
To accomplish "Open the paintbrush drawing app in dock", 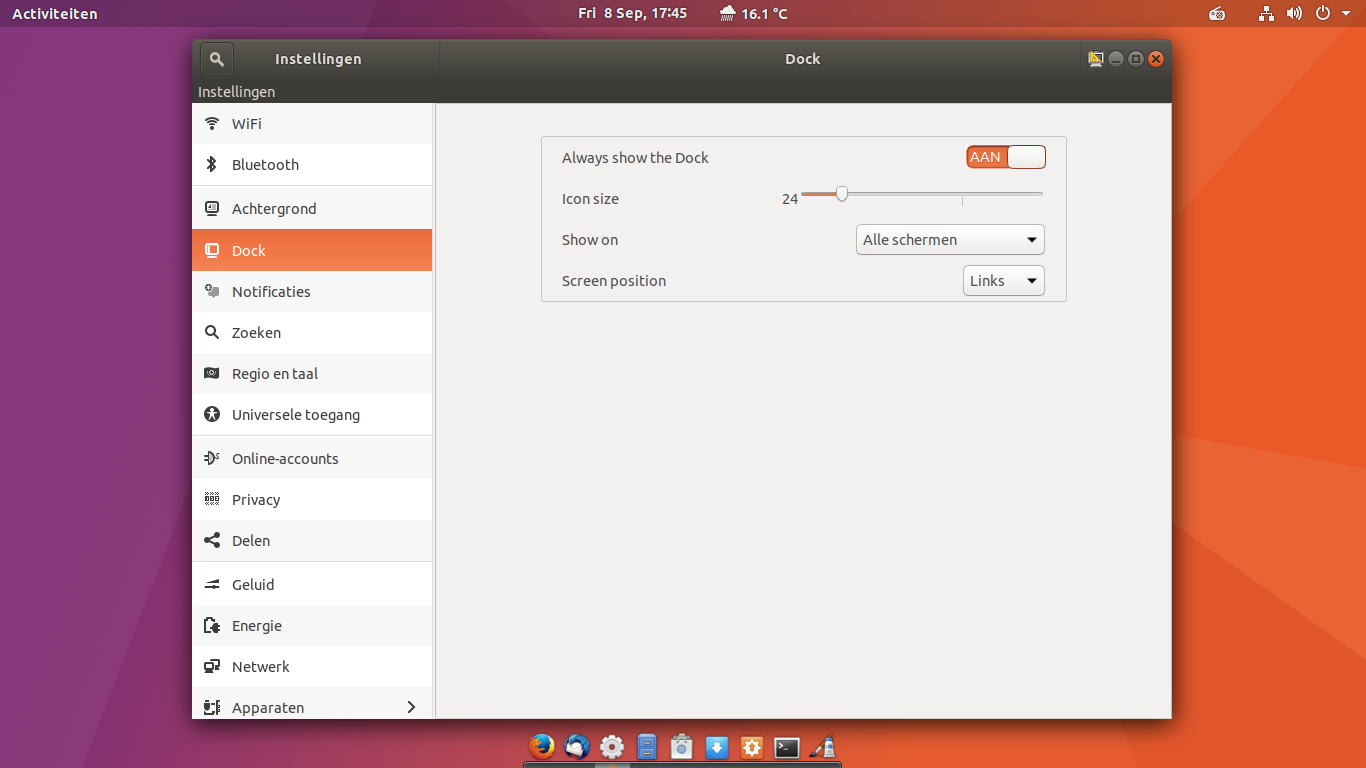I will 822,746.
